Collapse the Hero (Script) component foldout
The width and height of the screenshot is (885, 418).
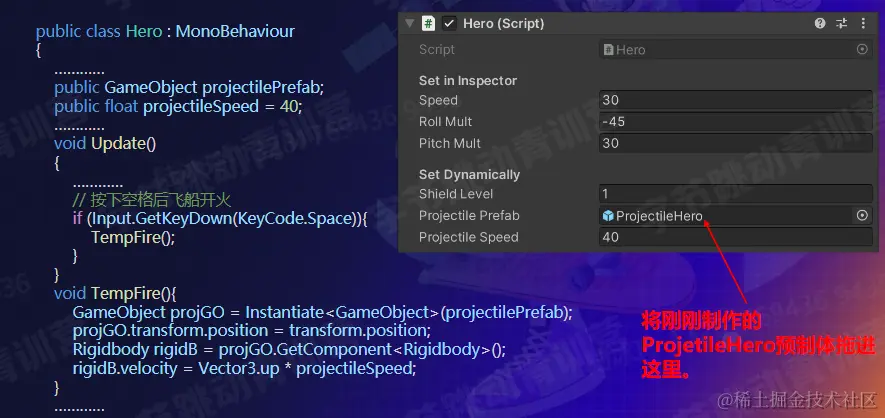[409, 23]
